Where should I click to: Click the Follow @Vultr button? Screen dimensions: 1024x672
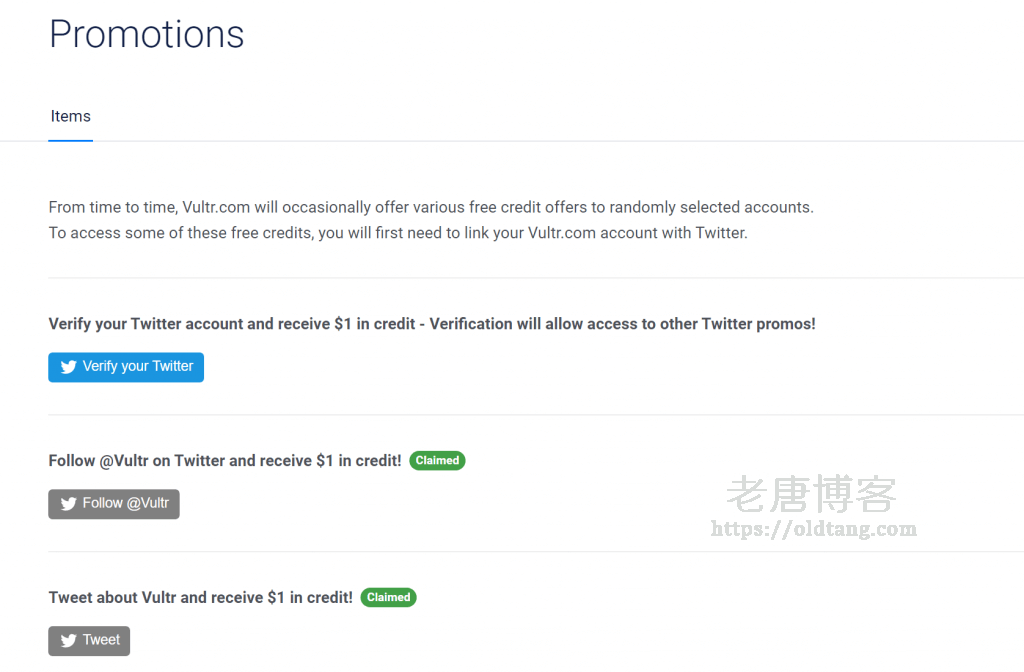pos(114,504)
